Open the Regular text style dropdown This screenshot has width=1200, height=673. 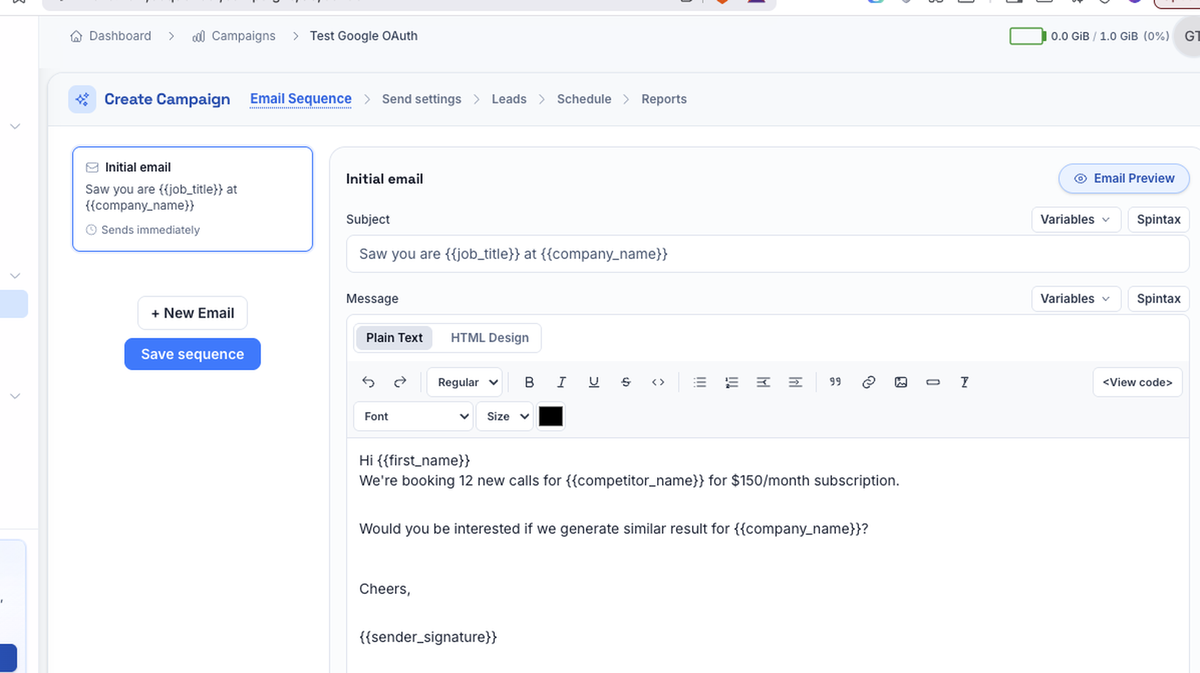468,382
